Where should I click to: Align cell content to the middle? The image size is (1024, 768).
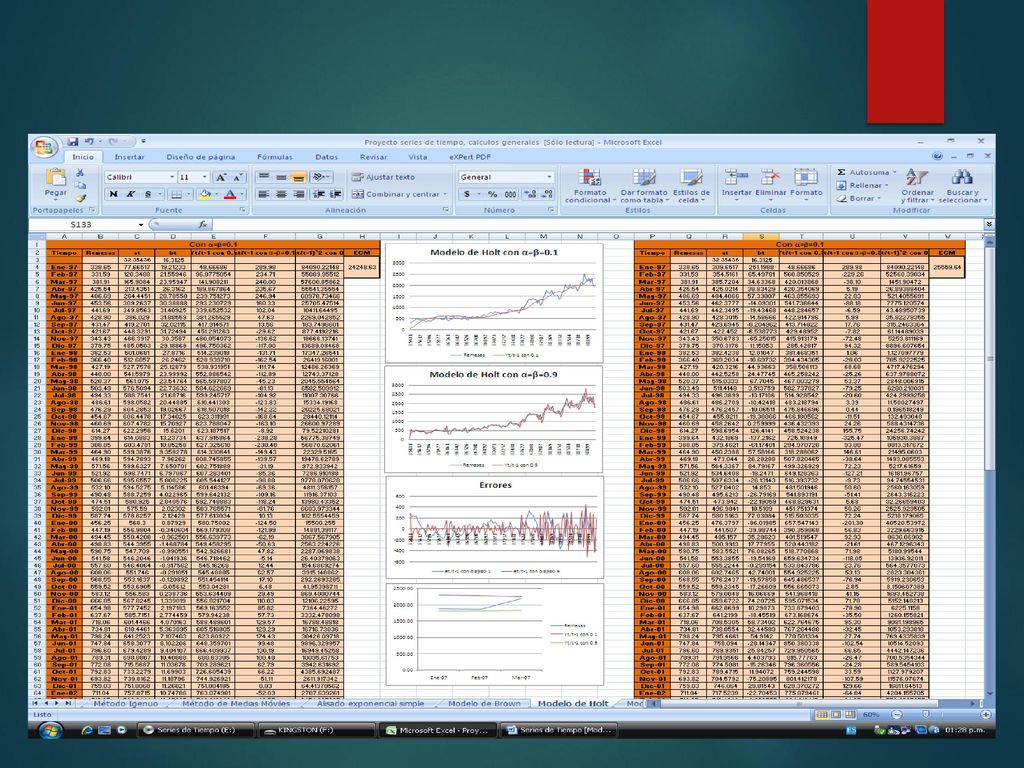pyautogui.click(x=281, y=177)
